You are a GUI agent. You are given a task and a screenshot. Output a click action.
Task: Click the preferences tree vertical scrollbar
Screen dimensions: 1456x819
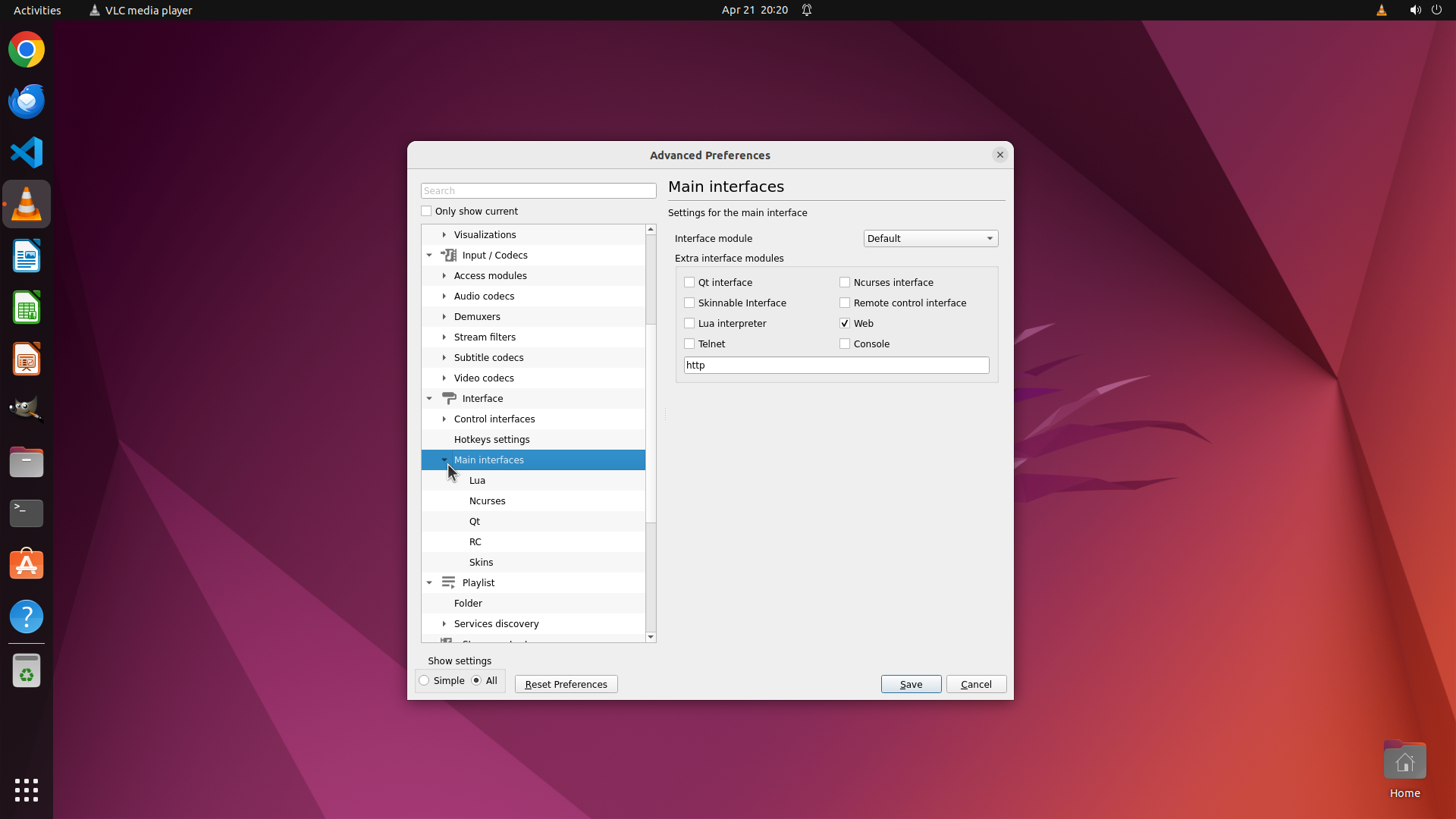[651, 425]
